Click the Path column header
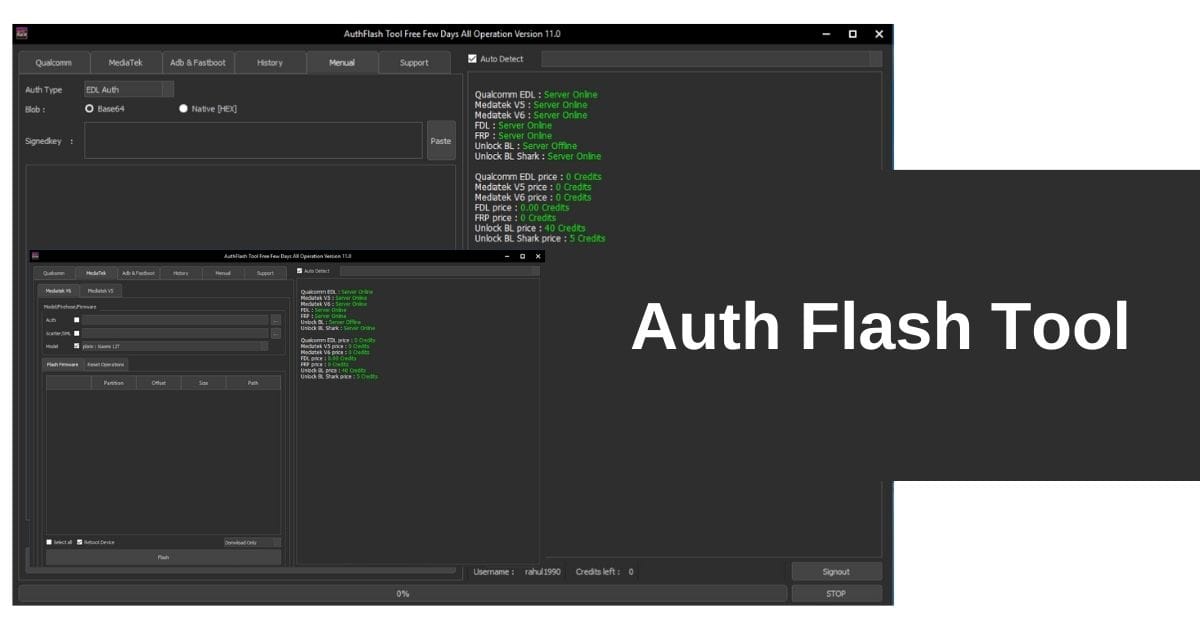The height and width of the screenshot is (630, 1200). 253,383
